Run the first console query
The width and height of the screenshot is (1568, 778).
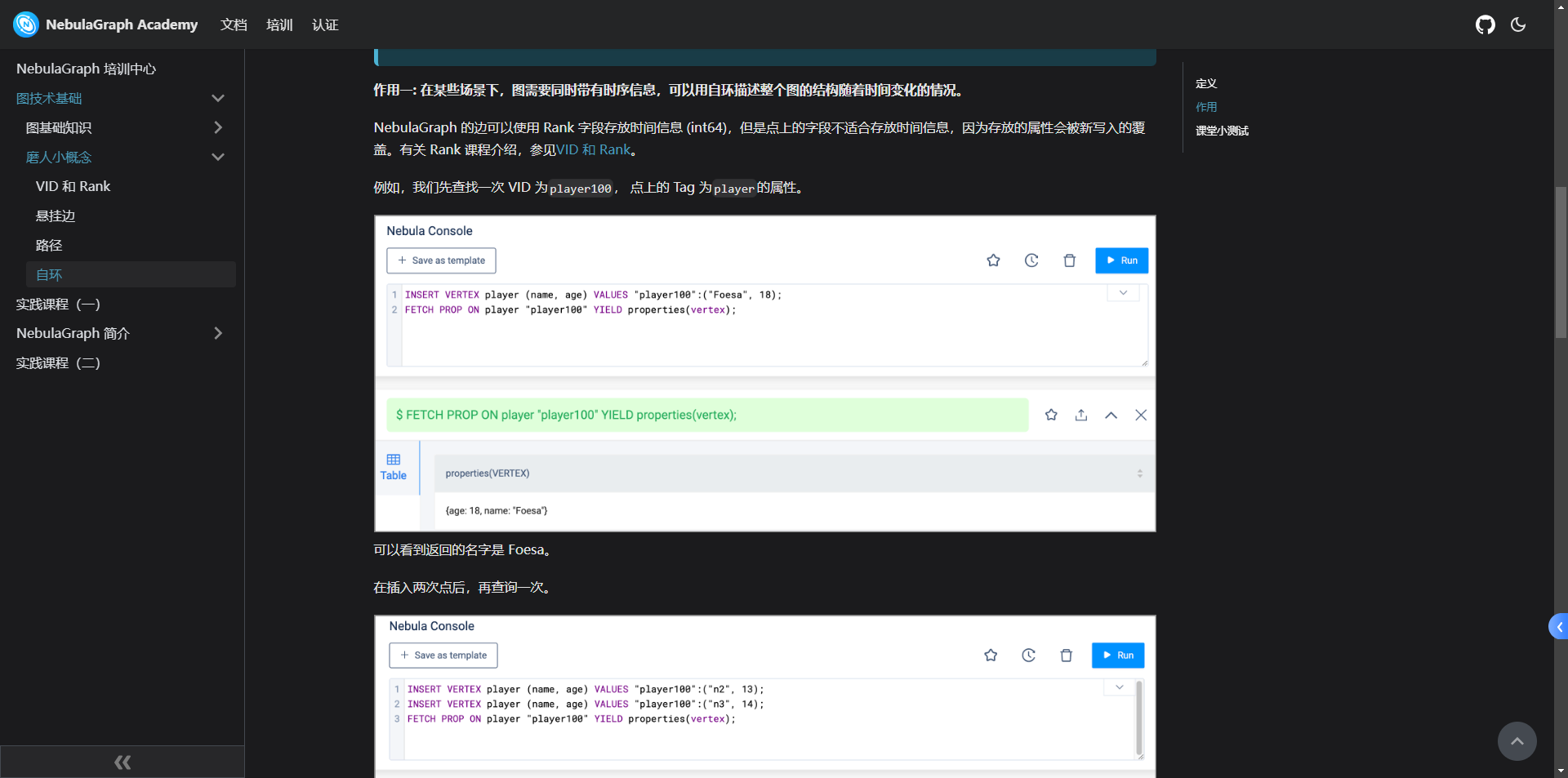click(x=1121, y=260)
